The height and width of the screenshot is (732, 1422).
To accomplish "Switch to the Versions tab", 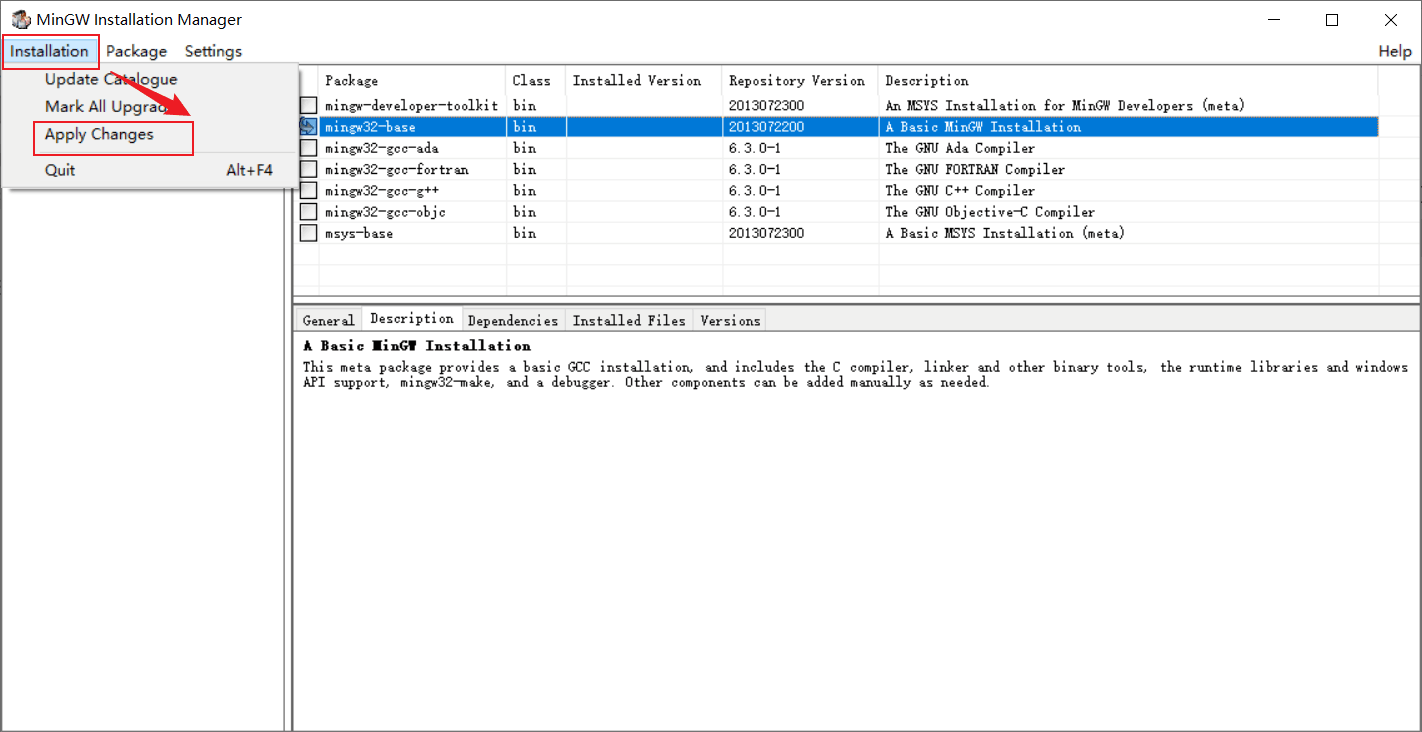I will pyautogui.click(x=730, y=320).
